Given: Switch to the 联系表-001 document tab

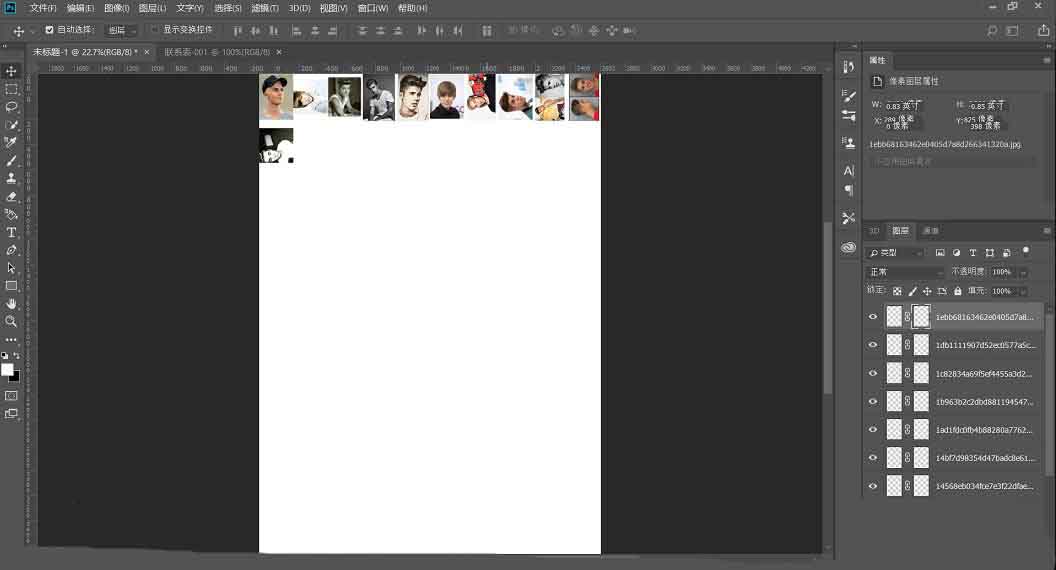Looking at the screenshot, I should [217, 52].
